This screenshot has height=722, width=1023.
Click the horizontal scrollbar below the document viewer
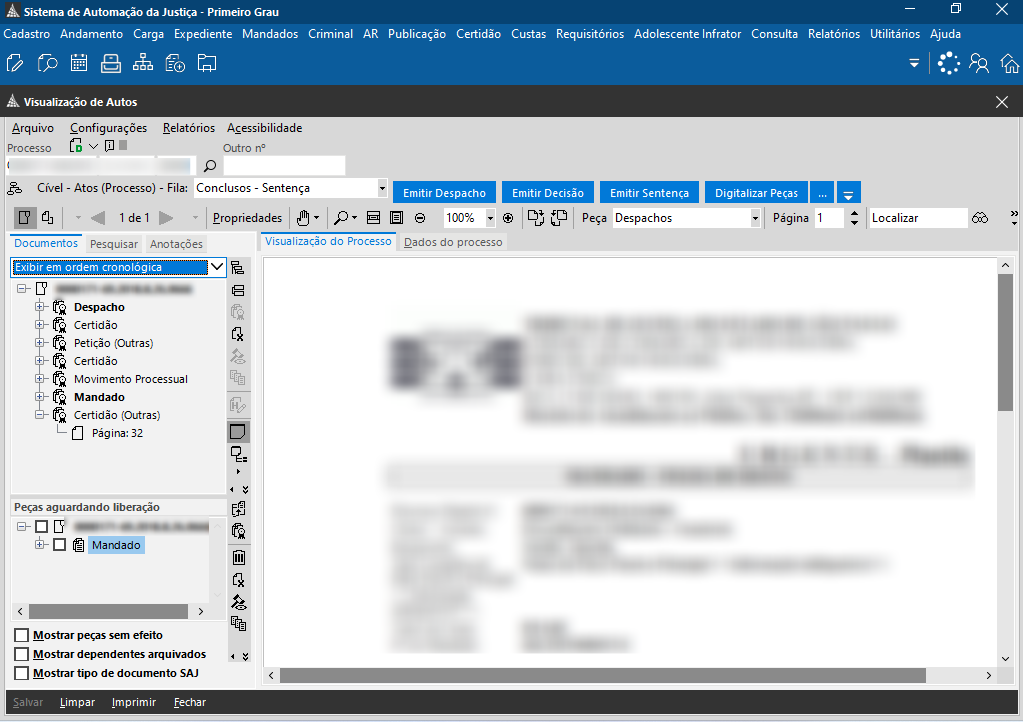point(603,675)
